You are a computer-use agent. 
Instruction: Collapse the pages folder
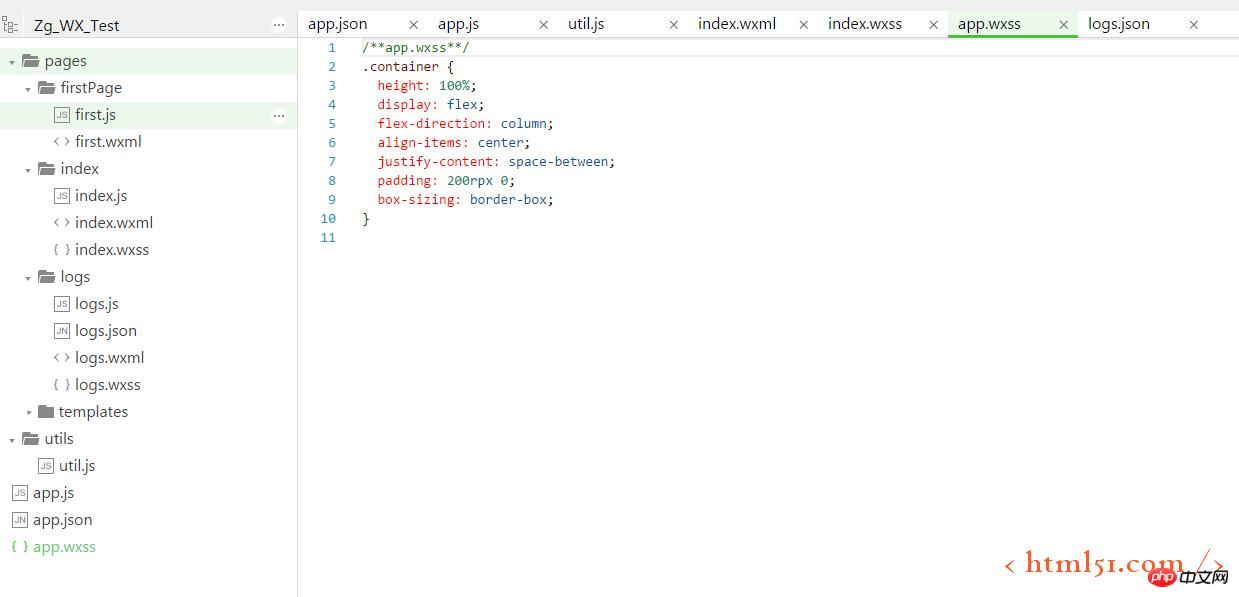[12, 62]
